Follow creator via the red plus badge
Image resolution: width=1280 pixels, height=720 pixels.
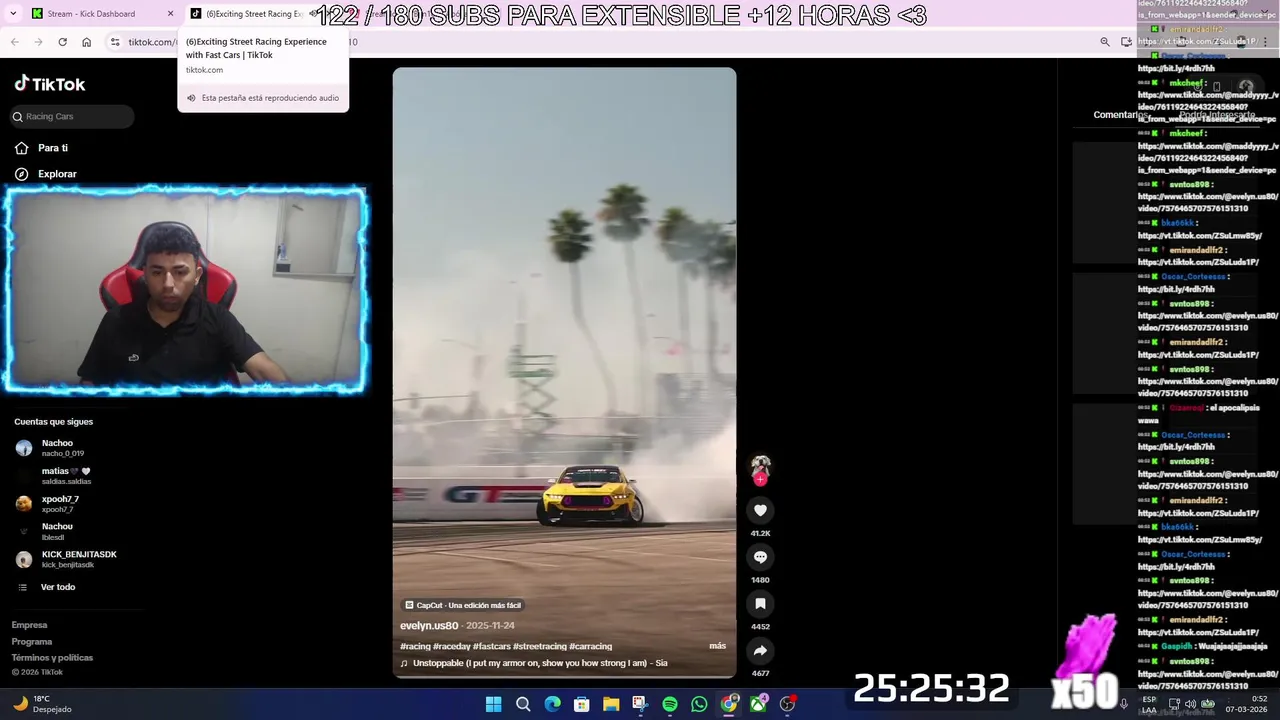pos(760,480)
